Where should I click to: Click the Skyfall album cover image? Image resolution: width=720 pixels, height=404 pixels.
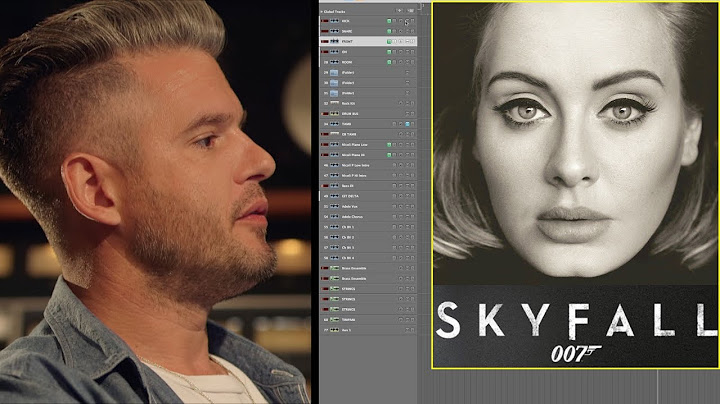pos(576,185)
